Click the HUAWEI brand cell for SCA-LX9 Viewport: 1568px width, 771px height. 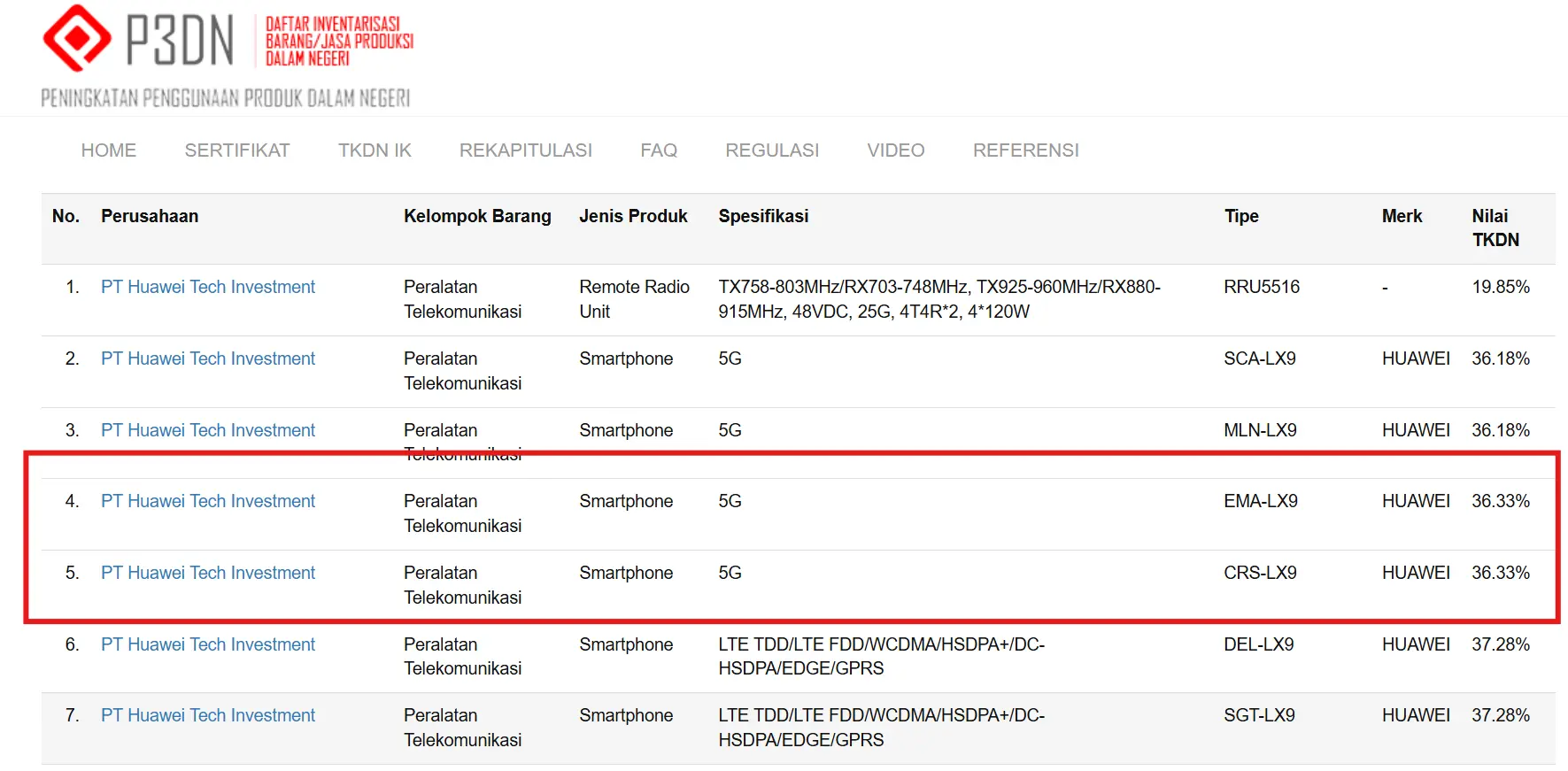1416,359
